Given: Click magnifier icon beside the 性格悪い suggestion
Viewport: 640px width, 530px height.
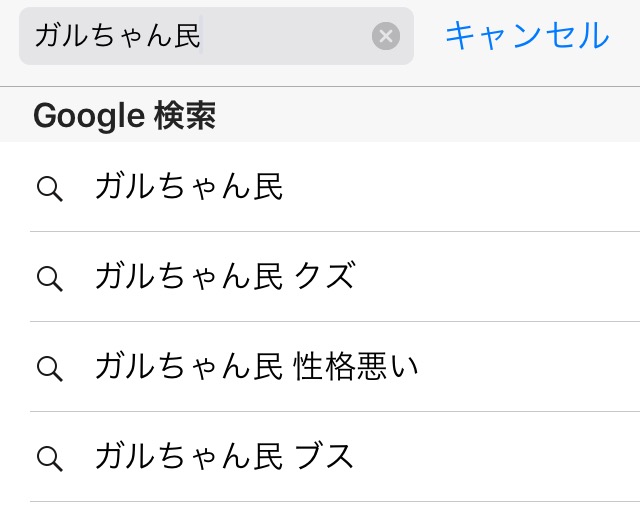Looking at the screenshot, I should coord(50,369).
